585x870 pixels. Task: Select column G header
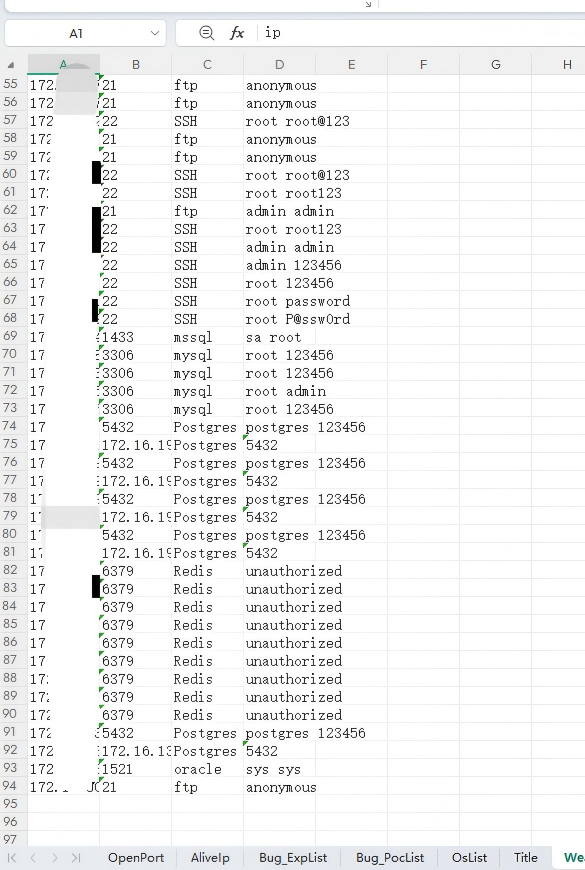(x=496, y=65)
